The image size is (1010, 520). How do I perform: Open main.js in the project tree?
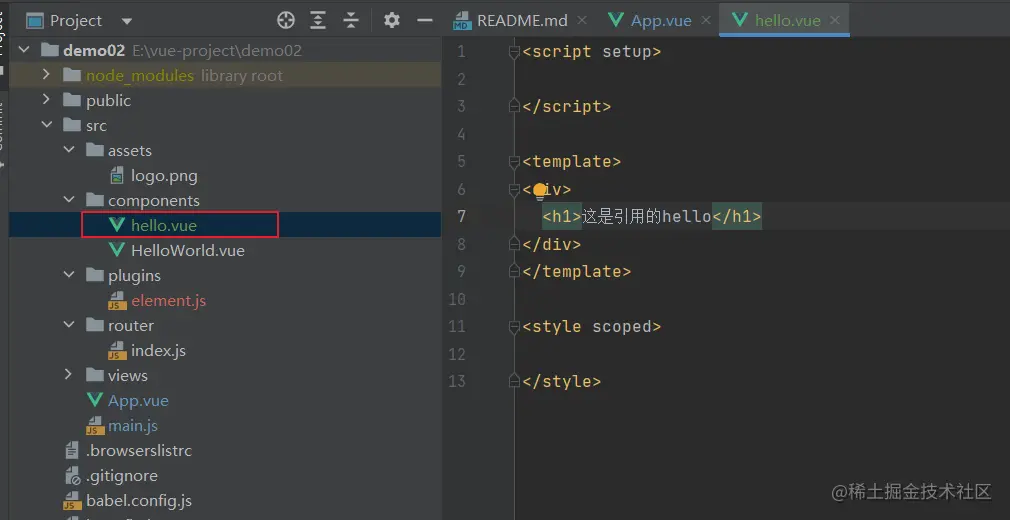point(132,425)
